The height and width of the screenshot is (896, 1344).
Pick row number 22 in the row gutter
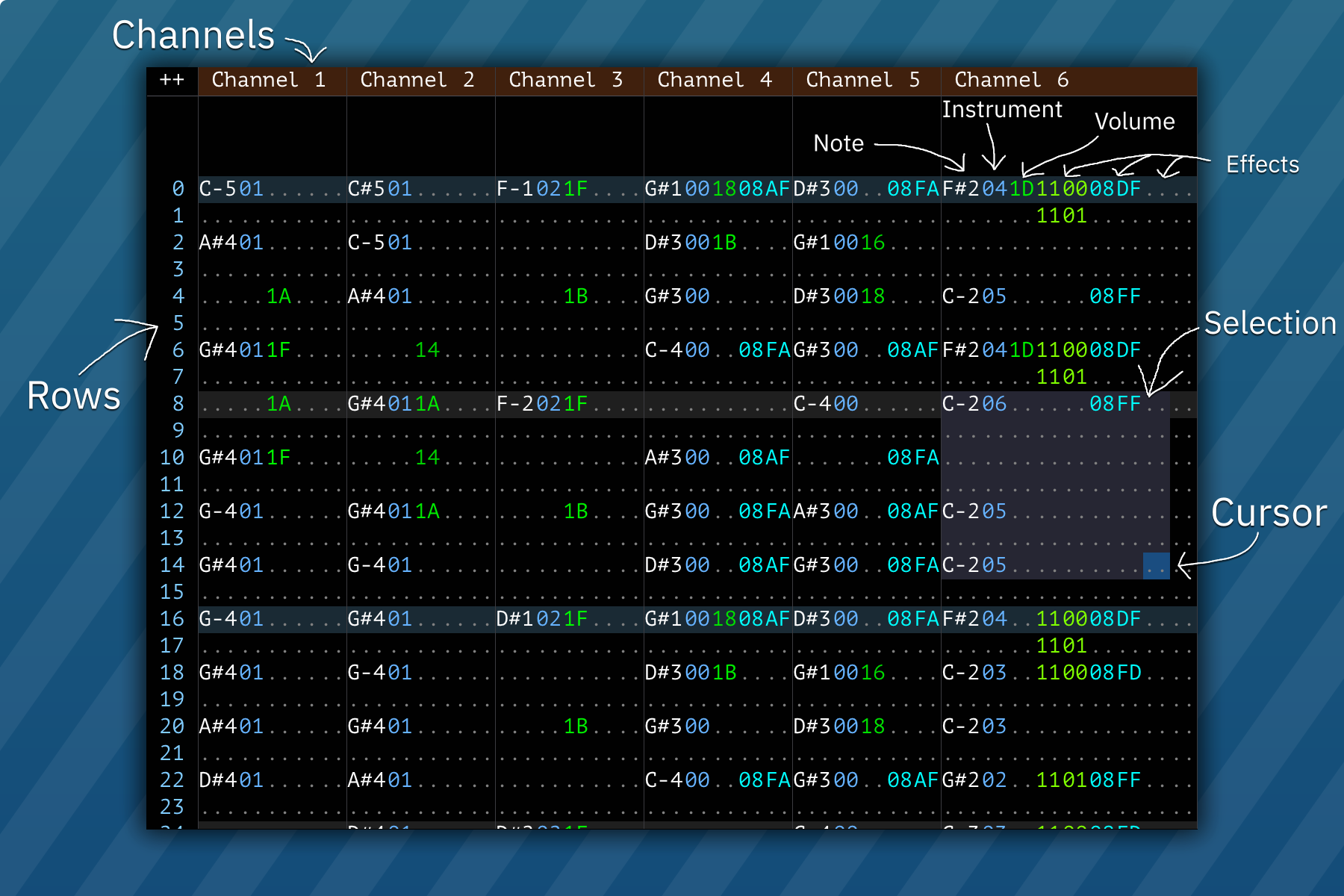pyautogui.click(x=172, y=780)
